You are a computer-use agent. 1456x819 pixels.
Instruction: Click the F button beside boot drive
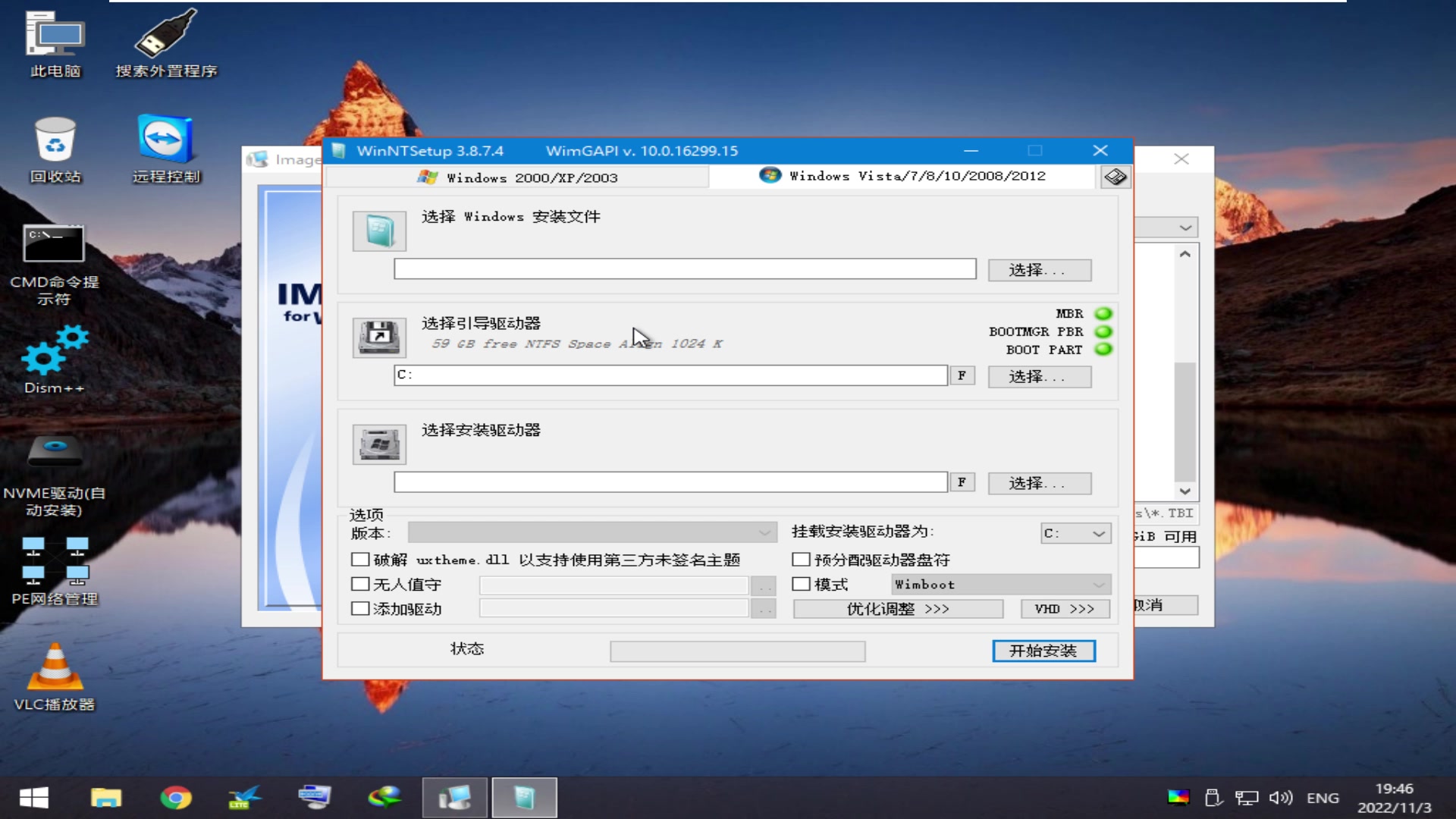click(962, 375)
